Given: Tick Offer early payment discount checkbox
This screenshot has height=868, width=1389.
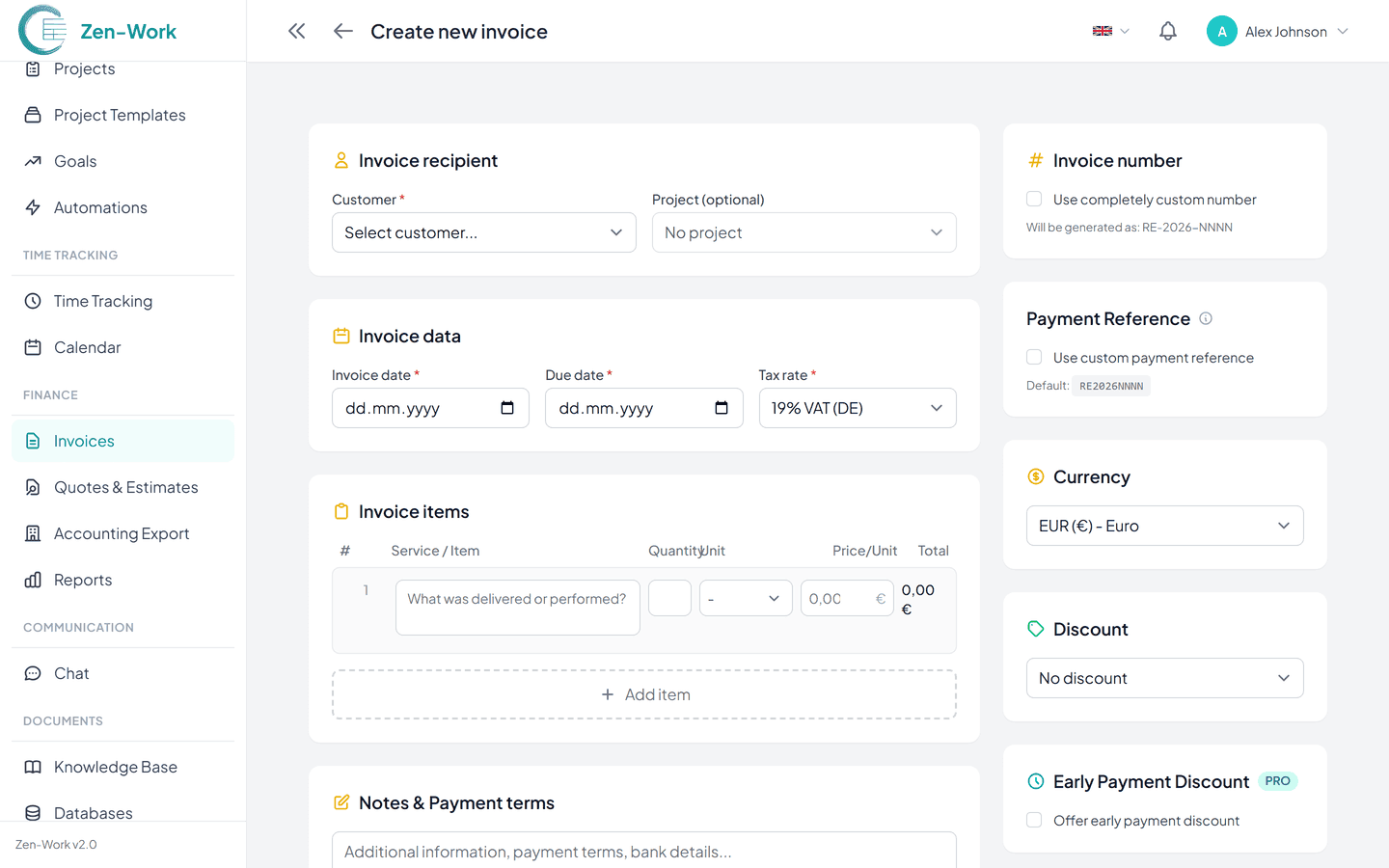Looking at the screenshot, I should pyautogui.click(x=1034, y=820).
